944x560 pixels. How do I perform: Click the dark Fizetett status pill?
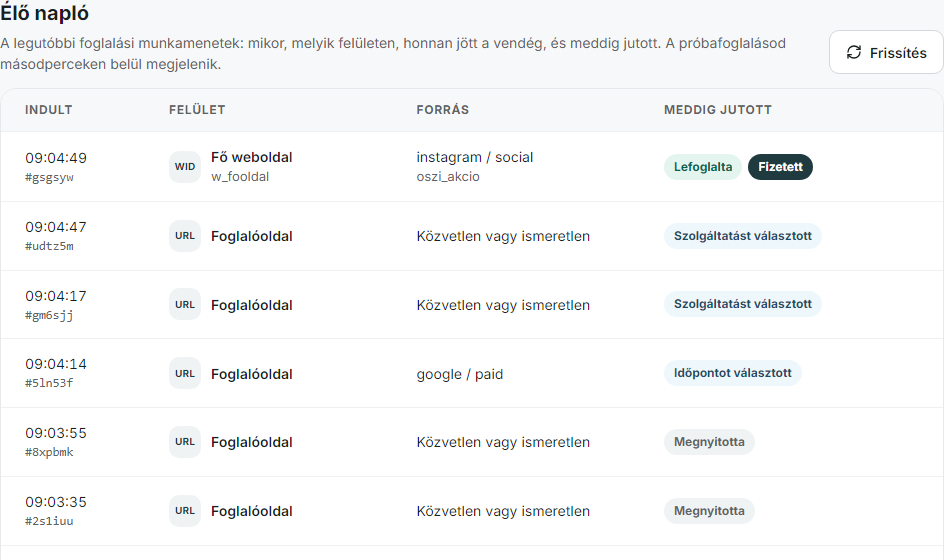coord(780,167)
